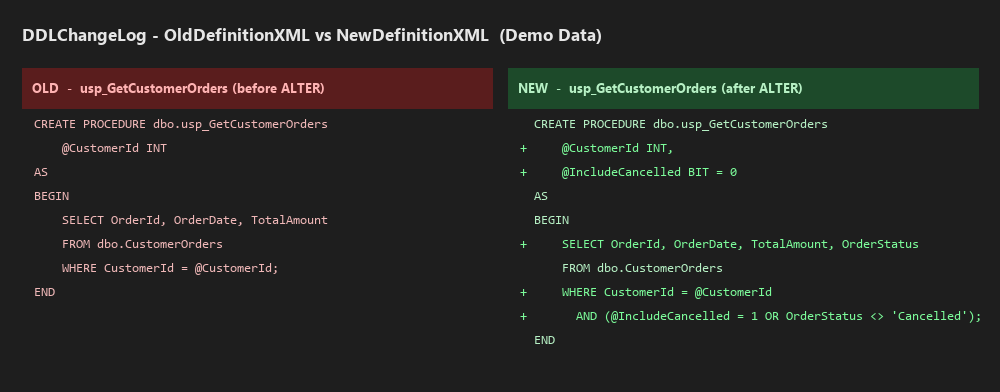Screen dimensions: 1000x392
Task: Click the DDLChangeLog title heading
Action: click(x=312, y=36)
